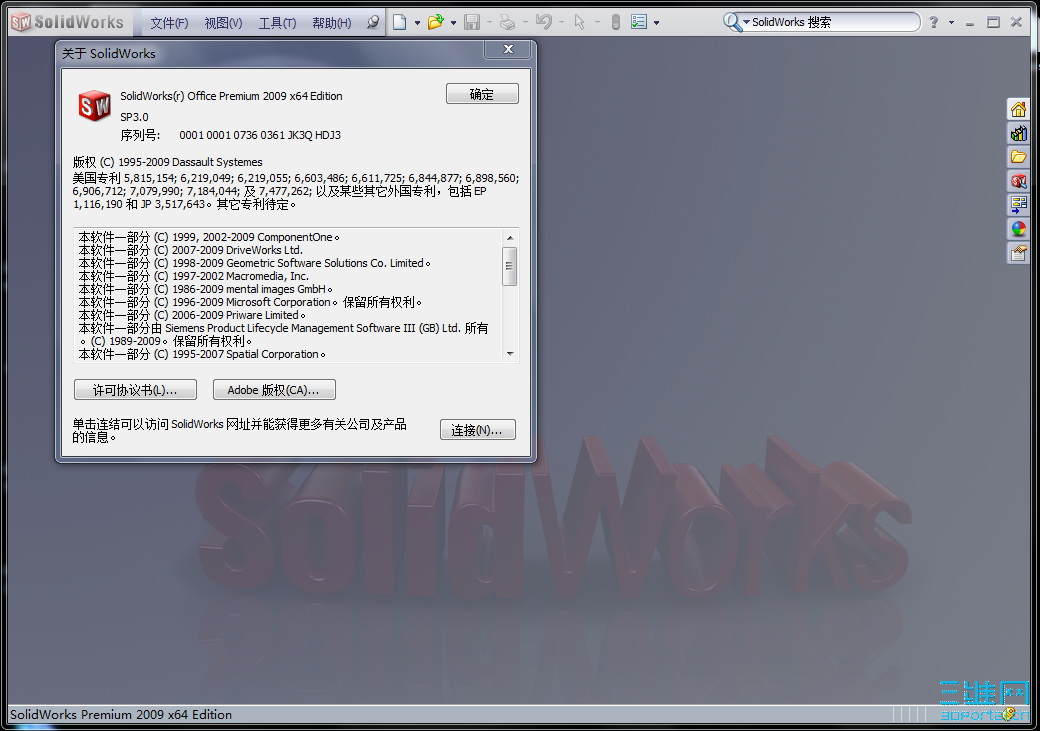Open a file with the Open folder icon

[435, 23]
